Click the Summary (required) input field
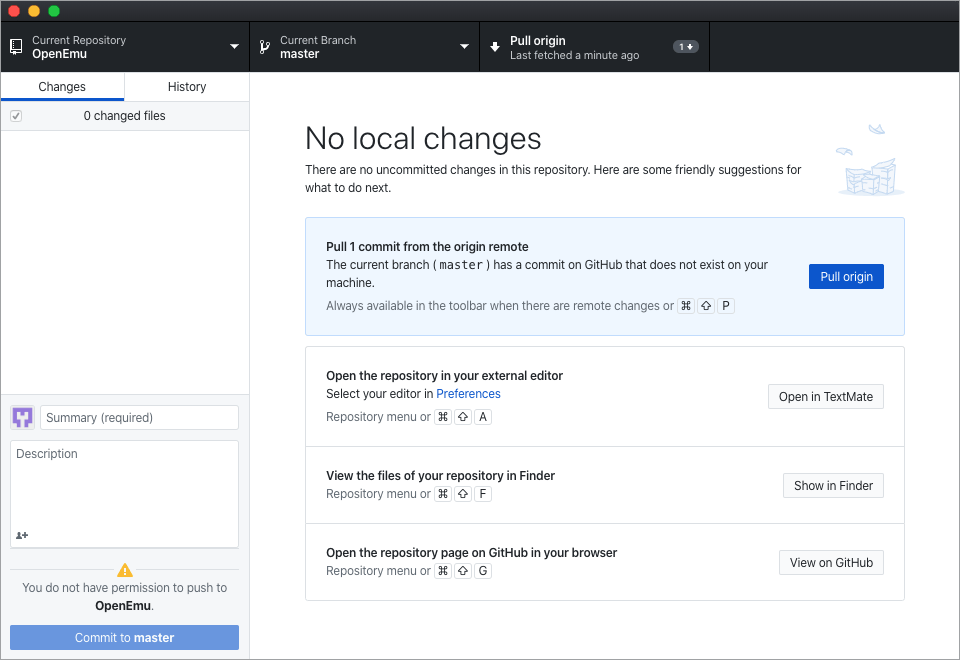The width and height of the screenshot is (960, 660). 139,418
